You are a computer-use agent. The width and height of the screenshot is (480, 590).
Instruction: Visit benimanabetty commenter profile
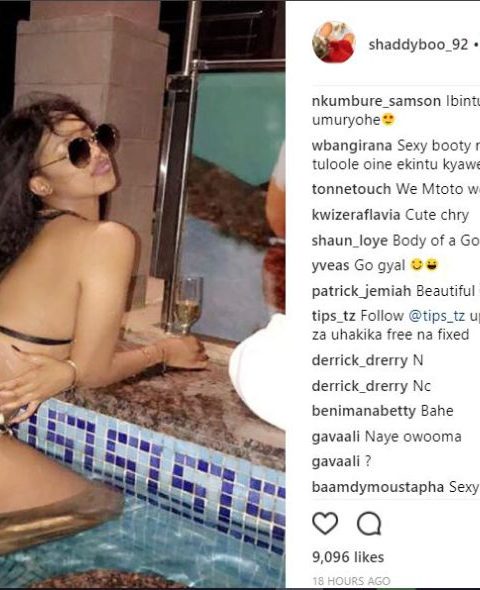[x=364, y=411]
